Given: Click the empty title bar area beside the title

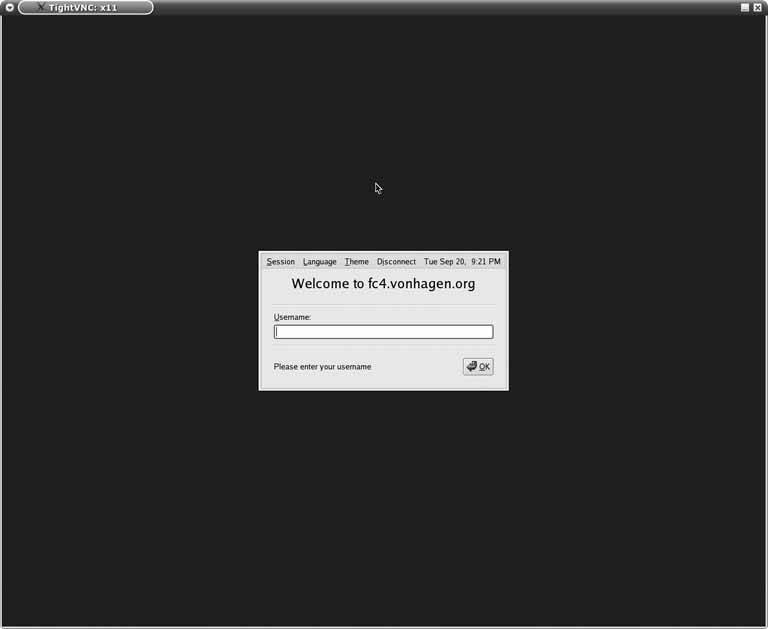Looking at the screenshot, I should pyautogui.click(x=450, y=7).
